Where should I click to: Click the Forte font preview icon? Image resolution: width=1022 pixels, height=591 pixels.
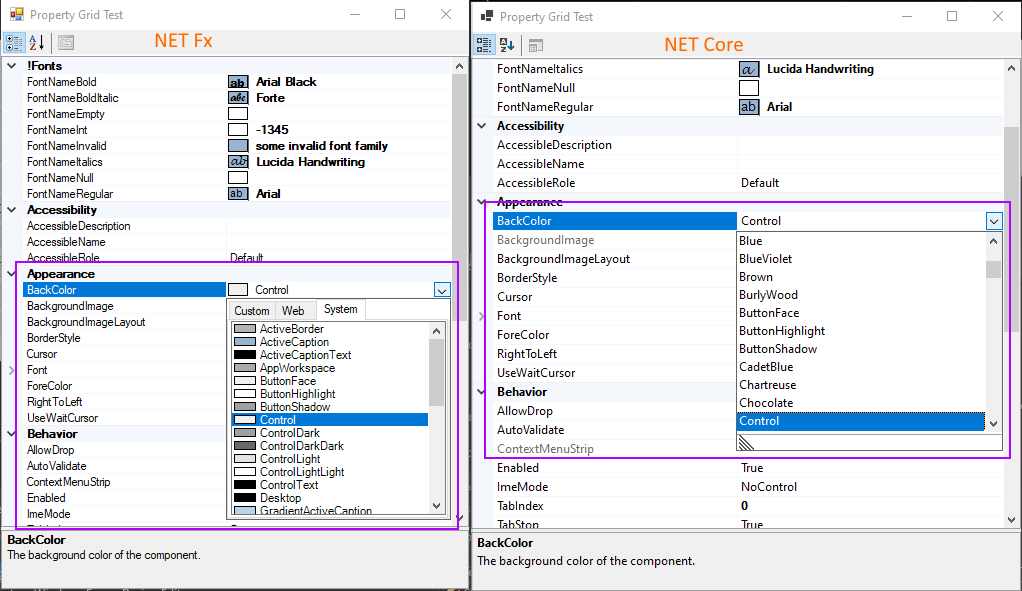click(x=238, y=98)
